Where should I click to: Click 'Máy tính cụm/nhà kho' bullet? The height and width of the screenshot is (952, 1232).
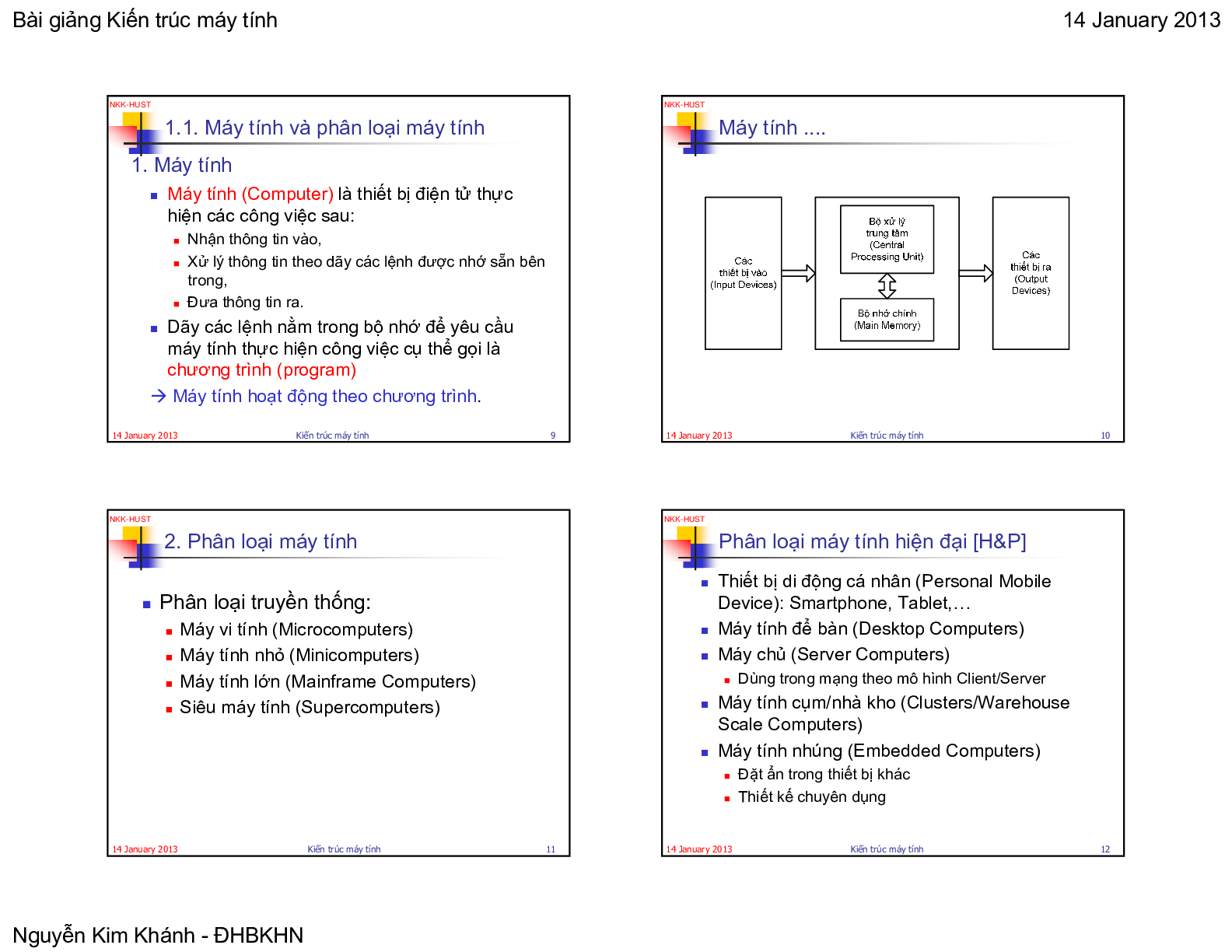[894, 713]
